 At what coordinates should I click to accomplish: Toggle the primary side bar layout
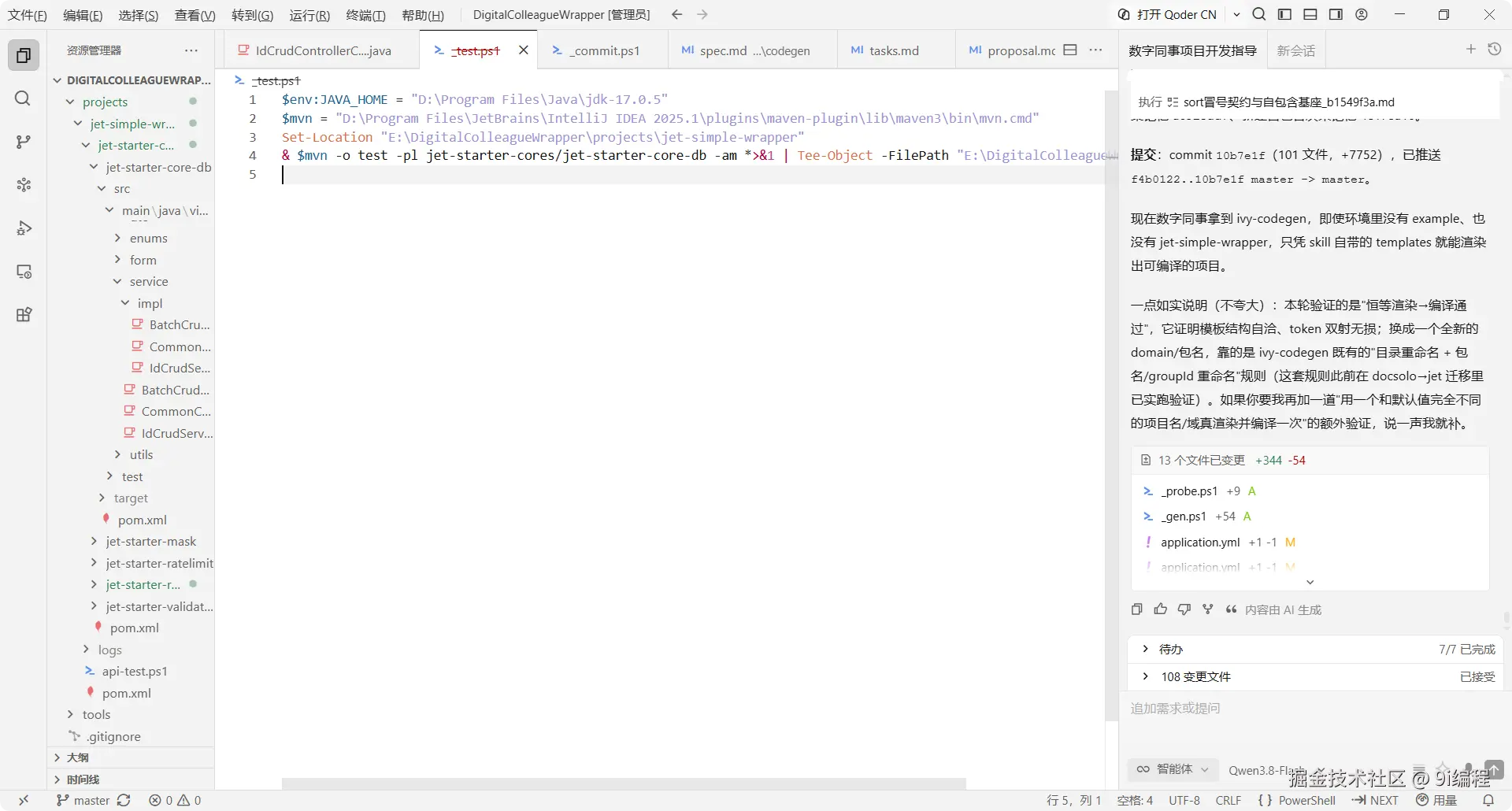click(x=1284, y=14)
